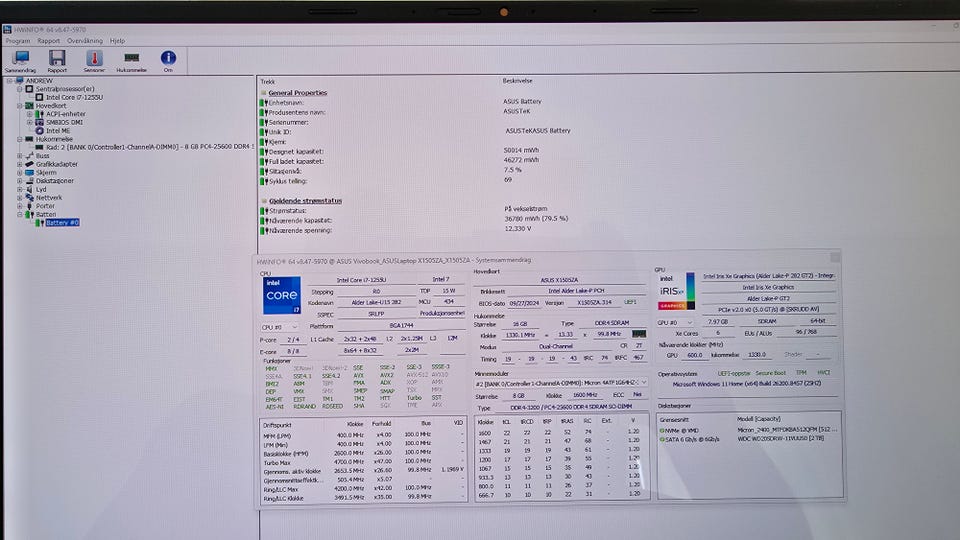Open the Hjelp menu

tap(117, 41)
